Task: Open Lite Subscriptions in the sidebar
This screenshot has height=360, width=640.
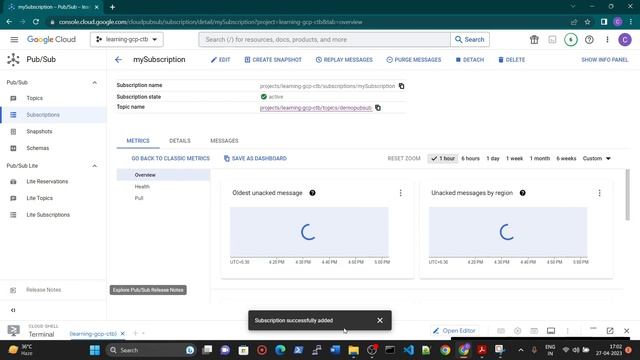Action: (x=53, y=215)
